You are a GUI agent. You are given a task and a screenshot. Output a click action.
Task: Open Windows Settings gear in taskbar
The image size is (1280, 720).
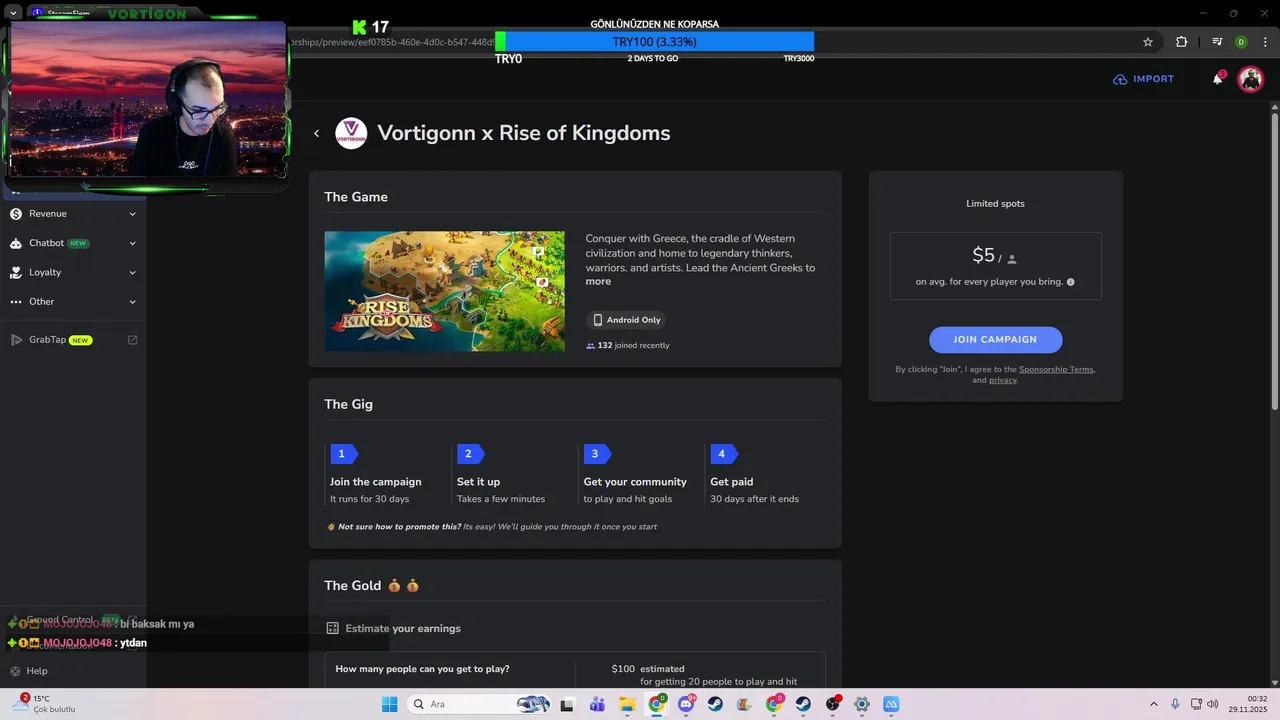point(862,704)
